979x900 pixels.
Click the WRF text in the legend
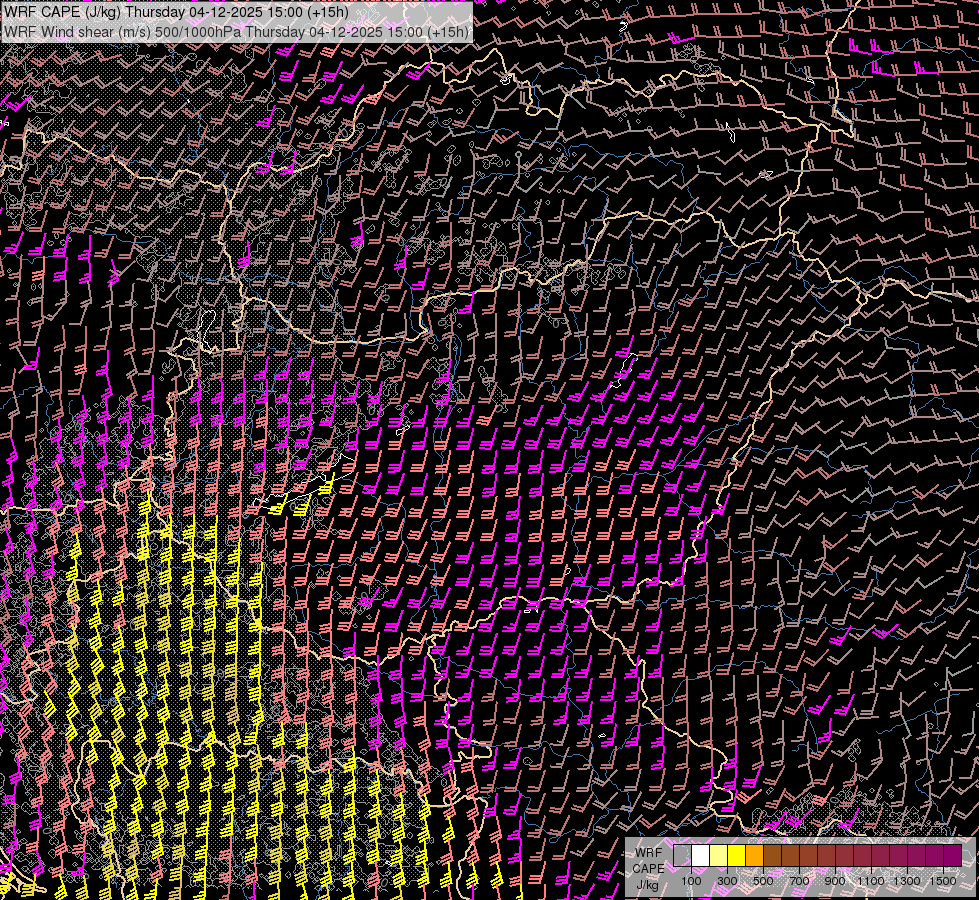(x=648, y=853)
